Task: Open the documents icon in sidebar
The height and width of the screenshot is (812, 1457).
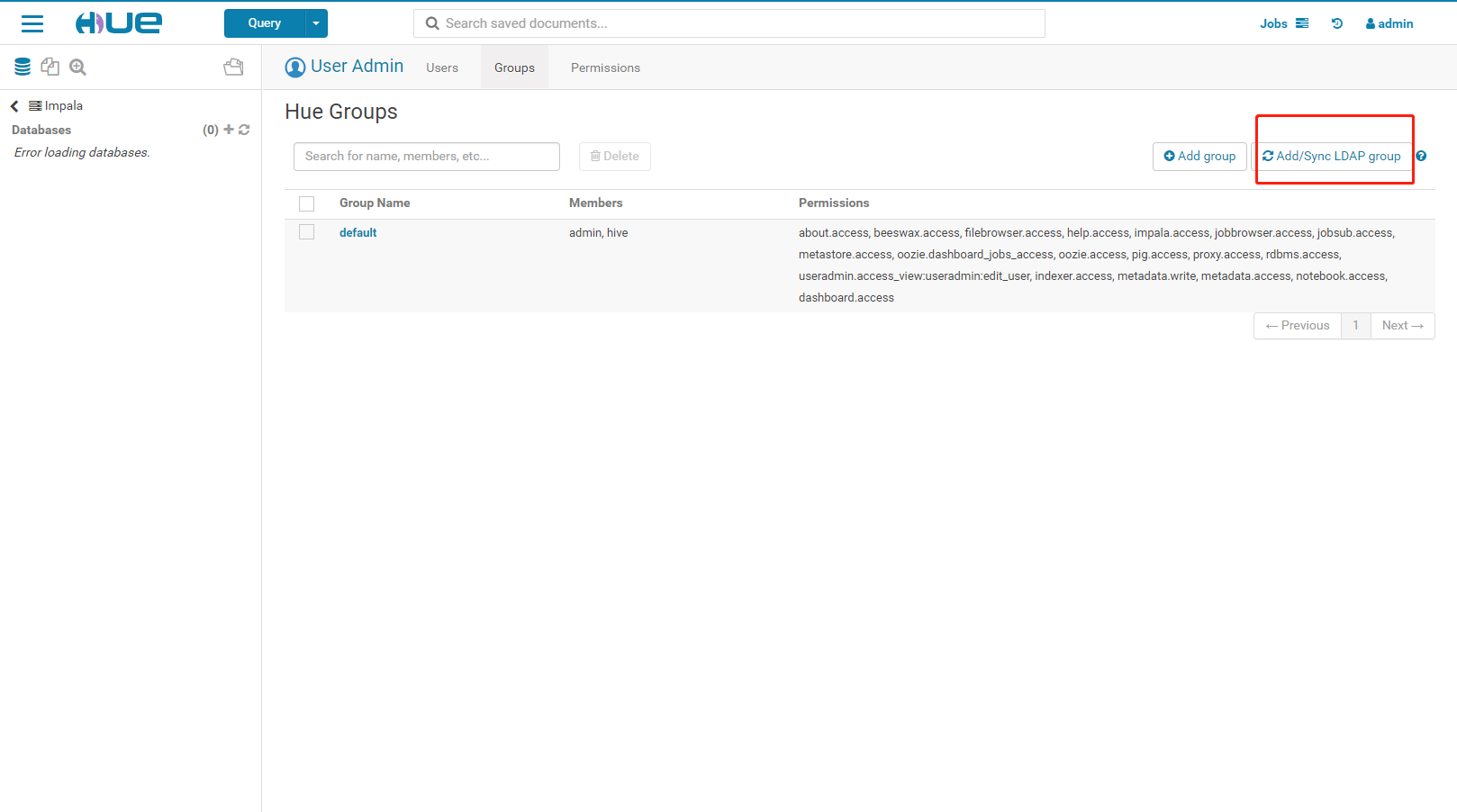Action: pyautogui.click(x=50, y=67)
